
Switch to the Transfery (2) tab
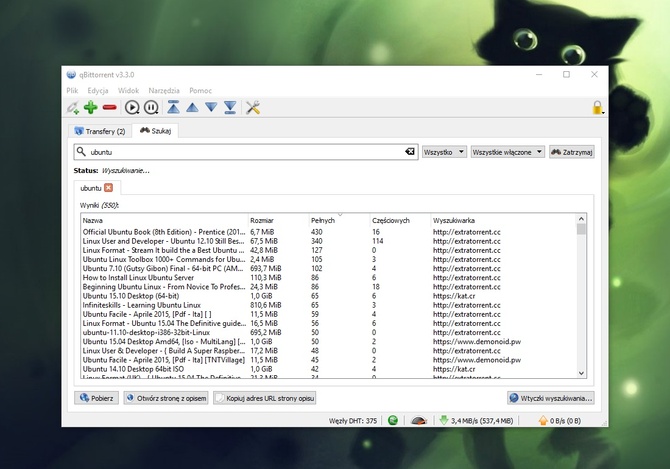[x=101, y=130]
